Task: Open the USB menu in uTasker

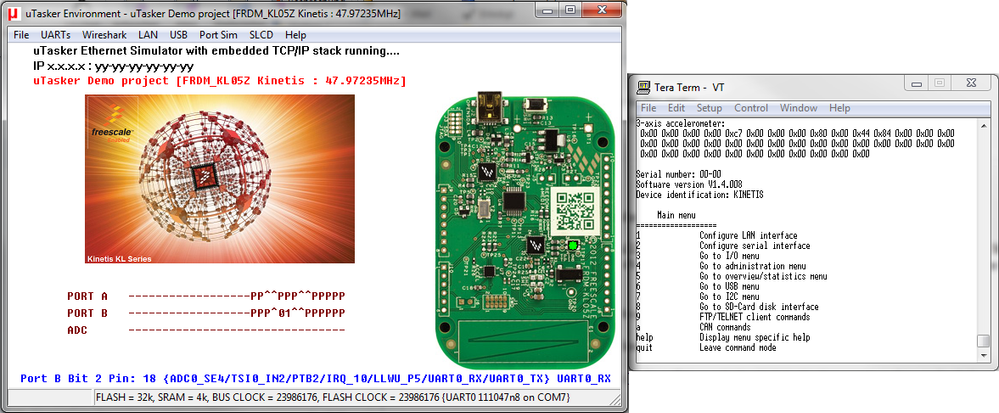Action: [x=178, y=35]
